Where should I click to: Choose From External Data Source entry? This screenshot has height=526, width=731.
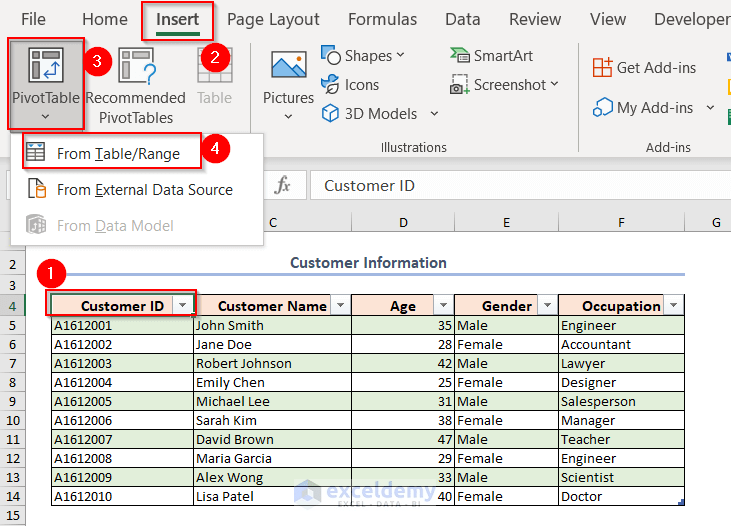coord(137,189)
